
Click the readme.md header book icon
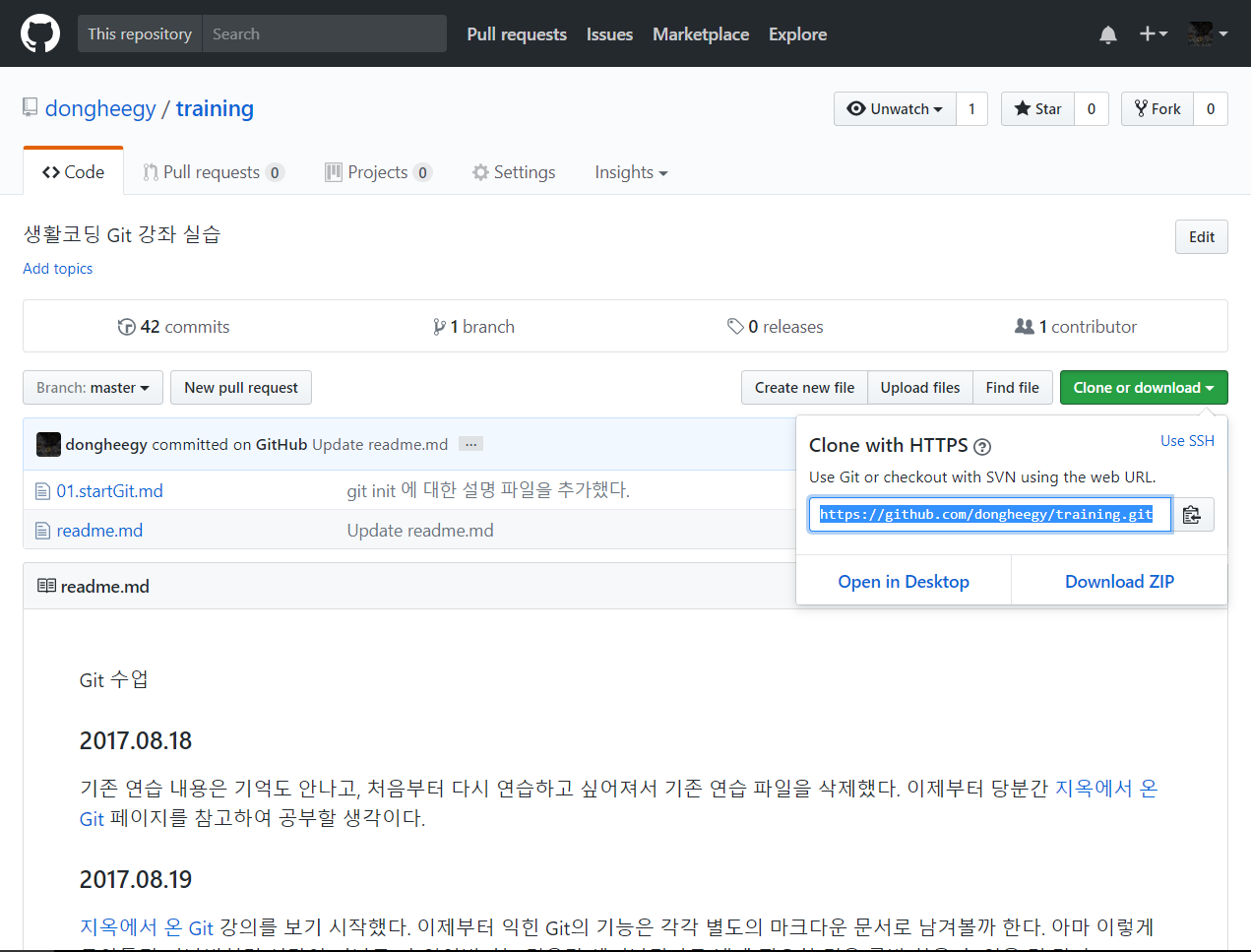tap(46, 586)
